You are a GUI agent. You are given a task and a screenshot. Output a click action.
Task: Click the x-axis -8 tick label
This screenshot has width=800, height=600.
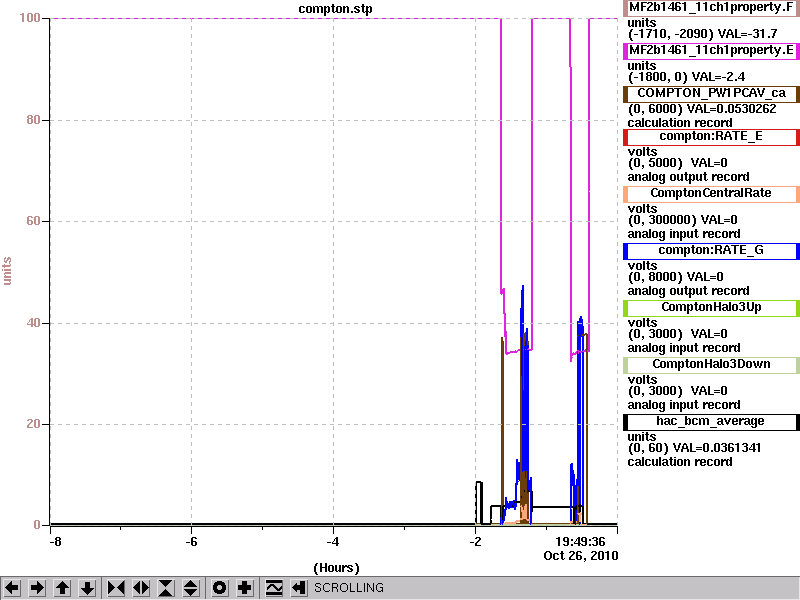55,541
